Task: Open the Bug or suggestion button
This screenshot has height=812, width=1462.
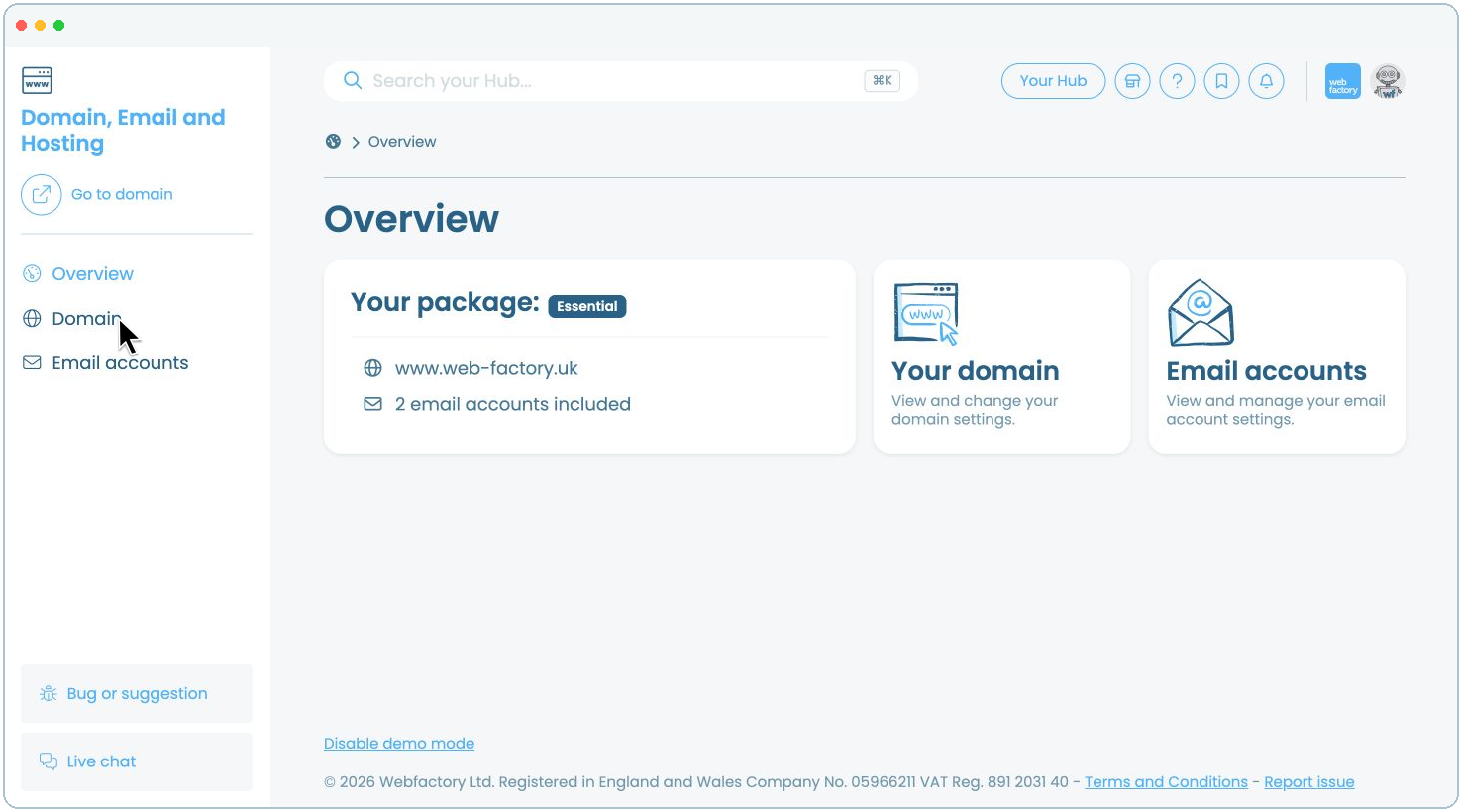Action: click(x=137, y=693)
